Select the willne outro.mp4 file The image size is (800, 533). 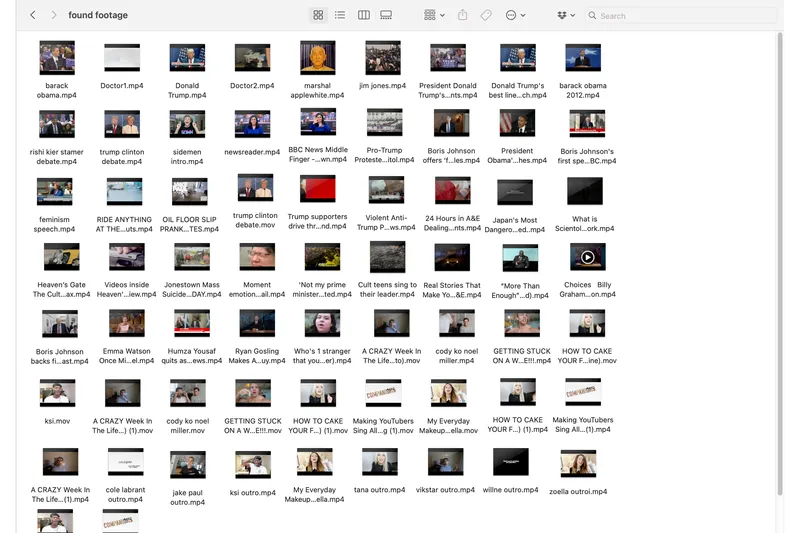pos(511,462)
